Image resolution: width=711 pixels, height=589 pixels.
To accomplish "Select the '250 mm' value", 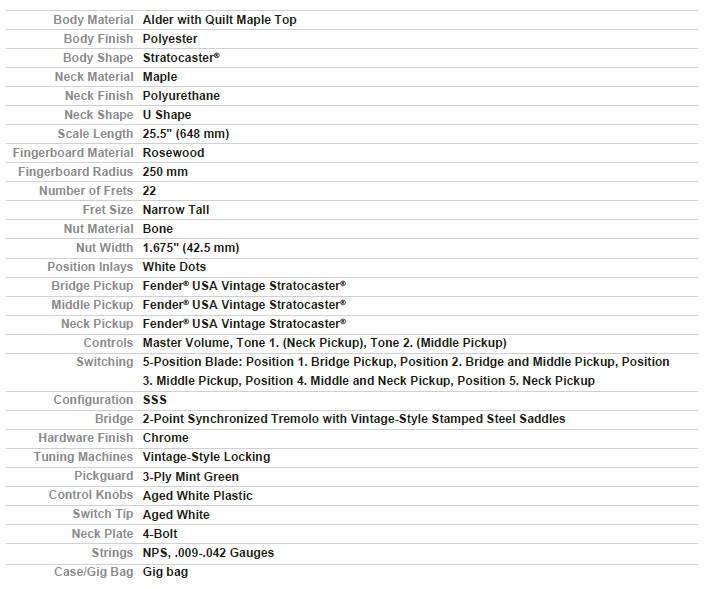I will (165, 172).
